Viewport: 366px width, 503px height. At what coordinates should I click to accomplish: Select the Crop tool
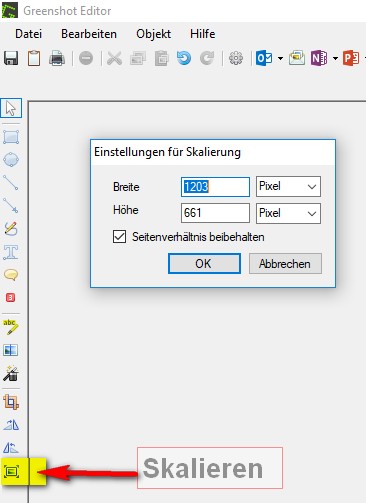(x=11, y=402)
